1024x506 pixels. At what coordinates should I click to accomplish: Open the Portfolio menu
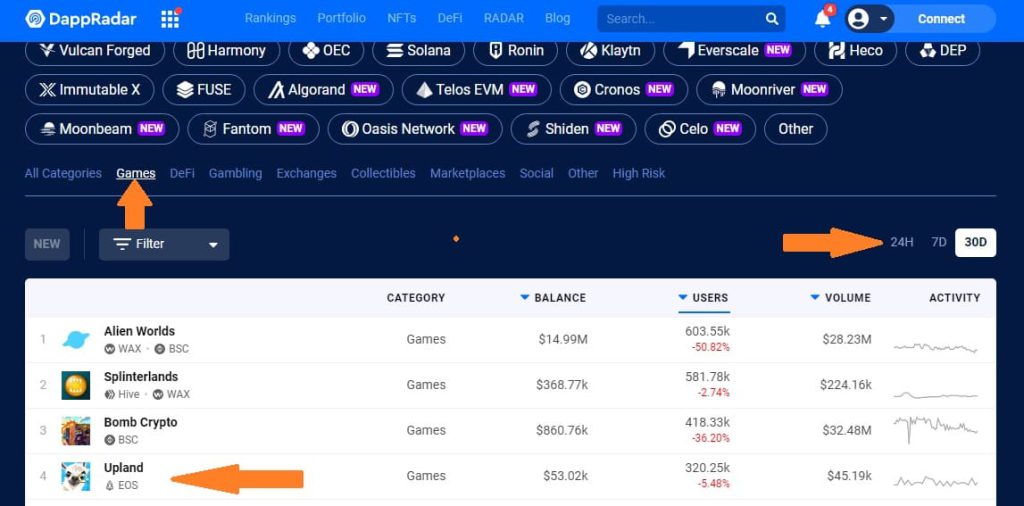[x=342, y=18]
